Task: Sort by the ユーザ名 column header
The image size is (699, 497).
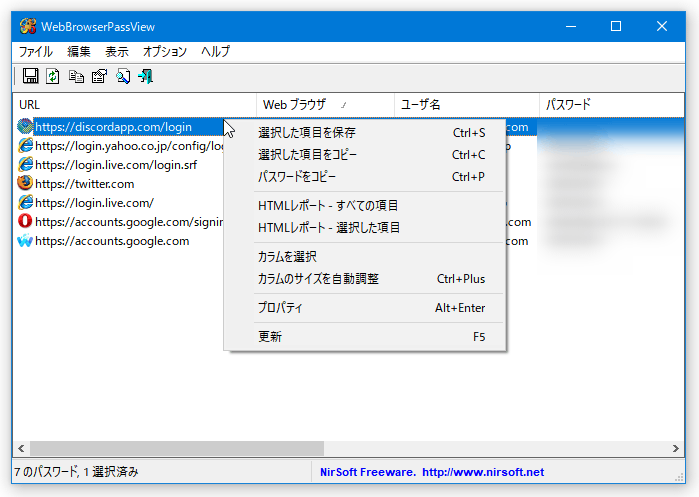Action: [x=467, y=105]
